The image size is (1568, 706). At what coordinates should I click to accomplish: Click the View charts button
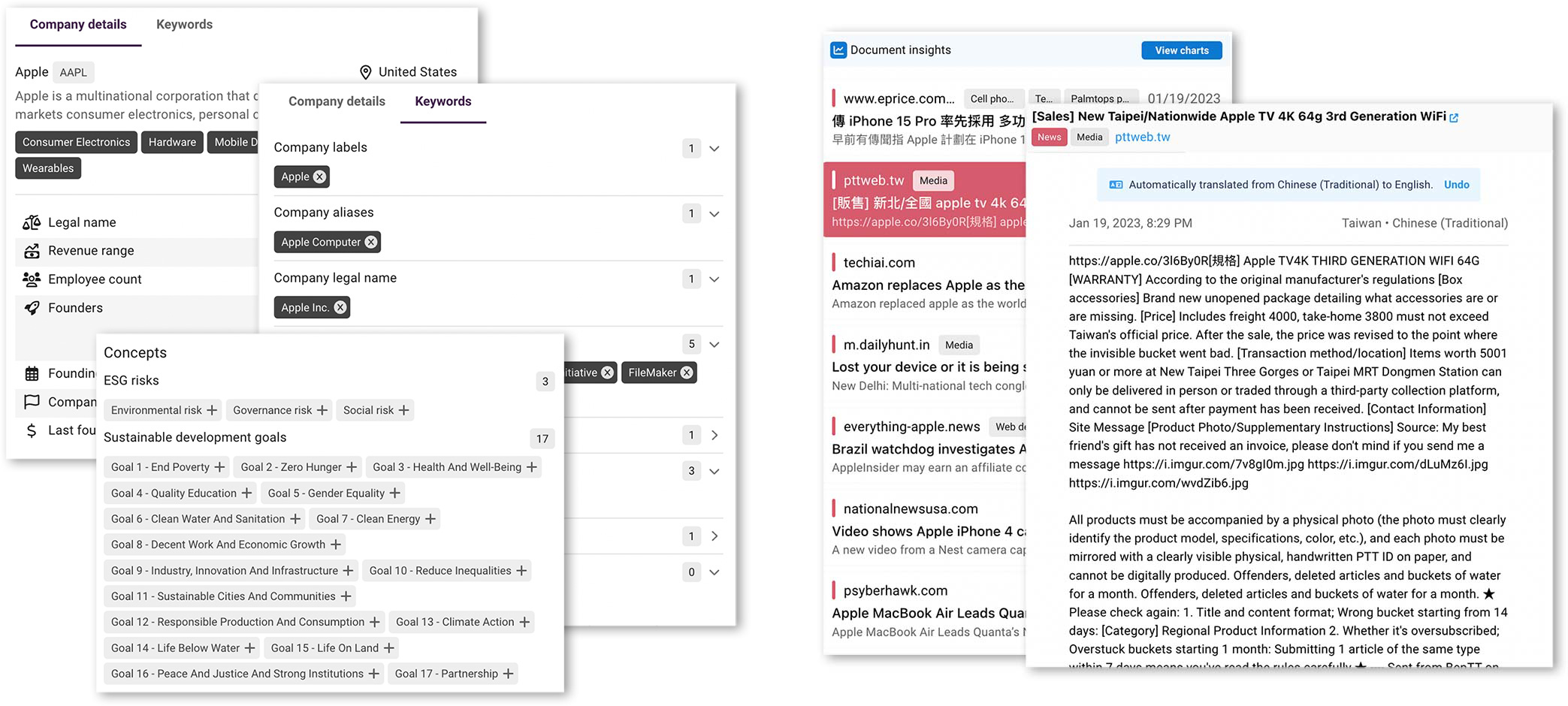[x=1182, y=50]
